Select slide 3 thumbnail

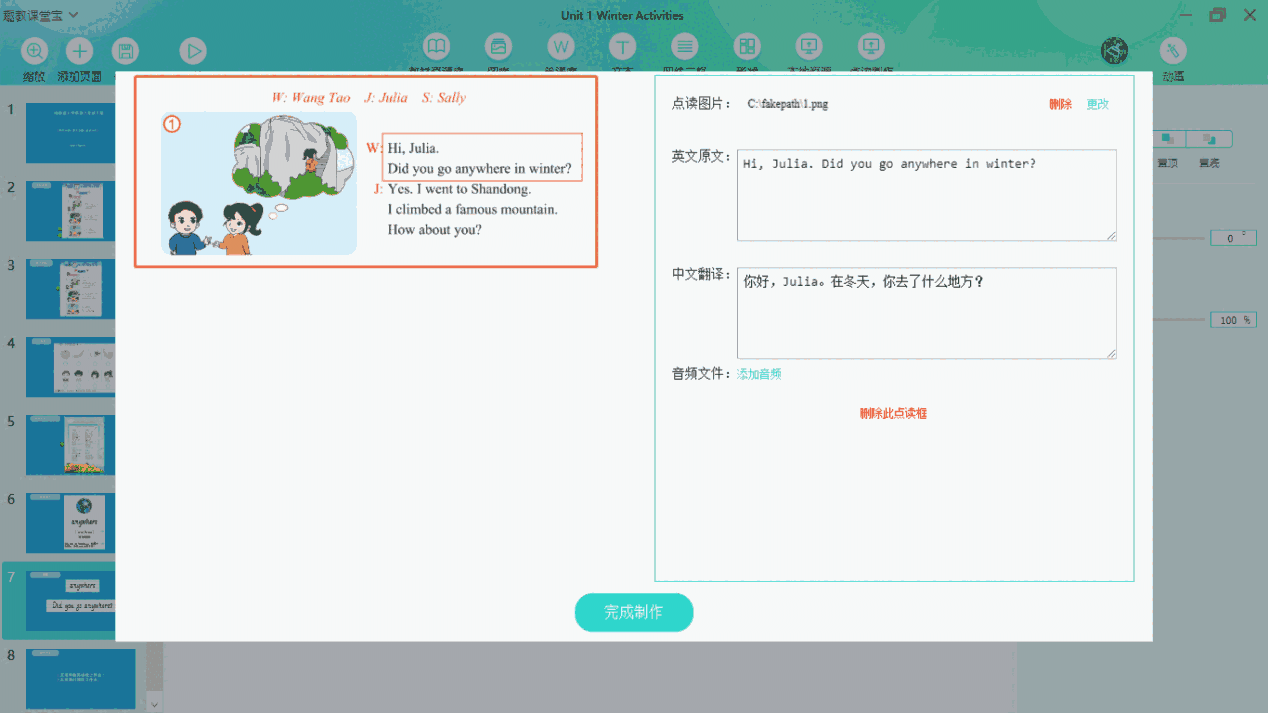coord(70,289)
